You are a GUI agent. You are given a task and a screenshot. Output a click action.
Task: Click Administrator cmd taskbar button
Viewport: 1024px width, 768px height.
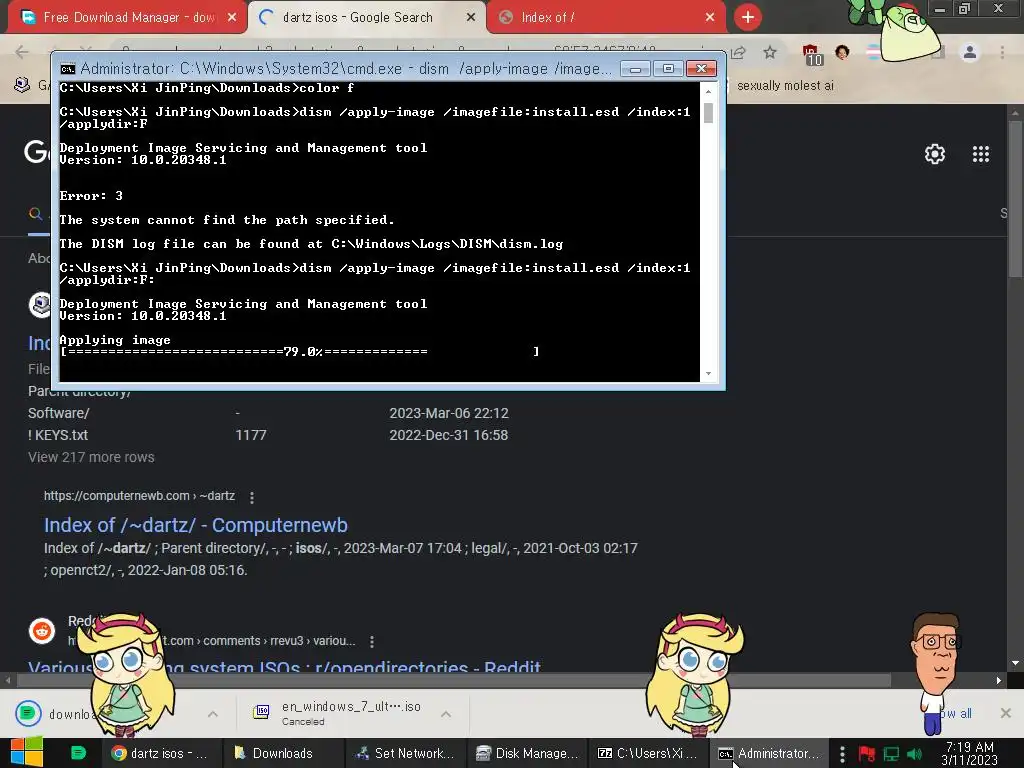tap(769, 754)
